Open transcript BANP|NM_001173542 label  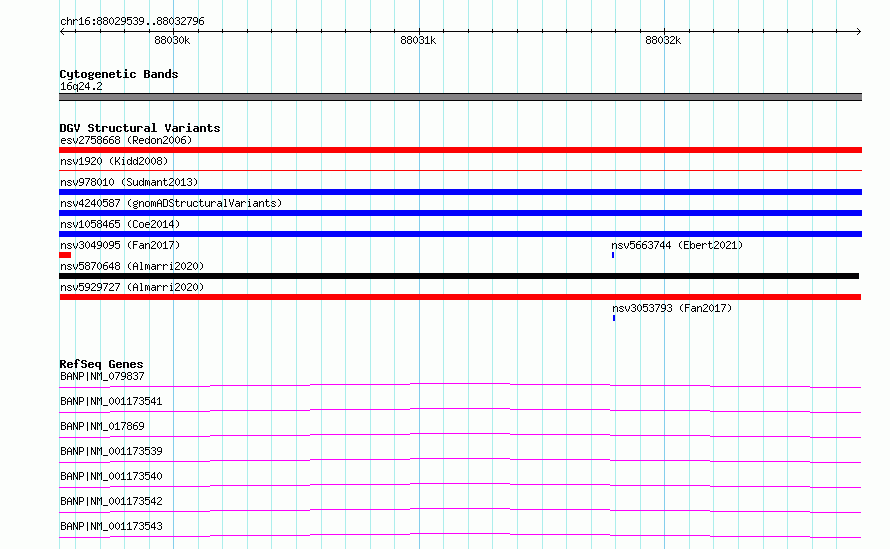pos(111,501)
